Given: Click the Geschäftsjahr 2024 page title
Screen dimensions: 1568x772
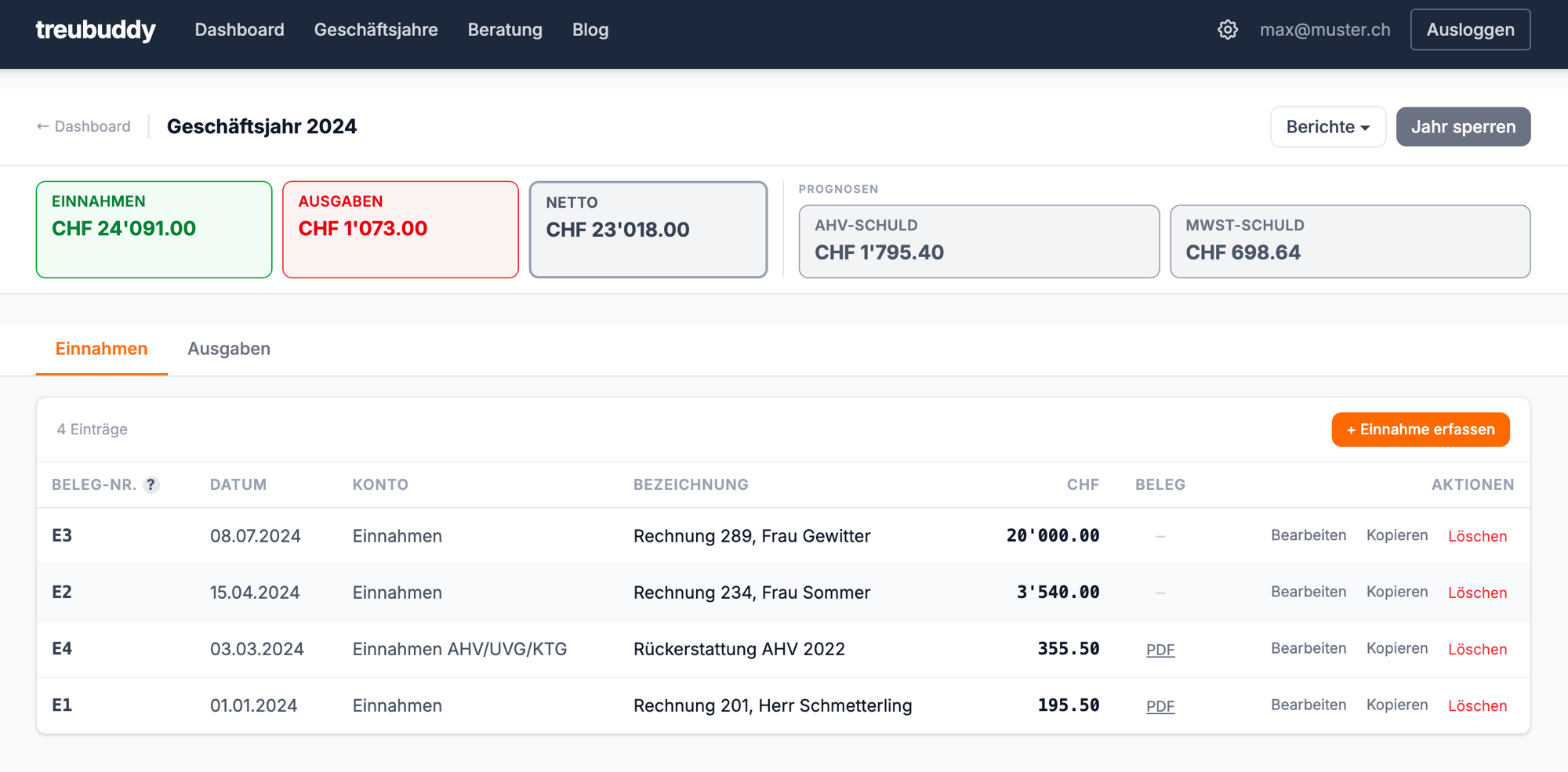Looking at the screenshot, I should click(x=262, y=126).
